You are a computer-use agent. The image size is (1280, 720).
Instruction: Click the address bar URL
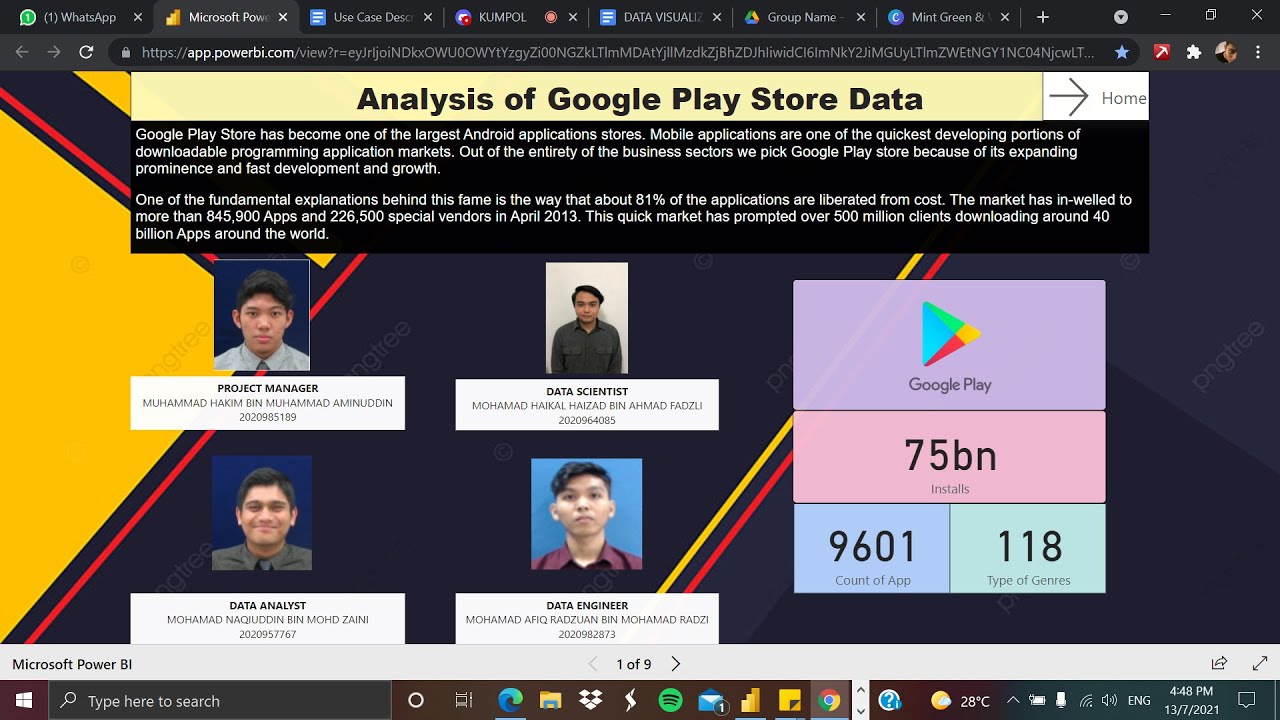(617, 52)
